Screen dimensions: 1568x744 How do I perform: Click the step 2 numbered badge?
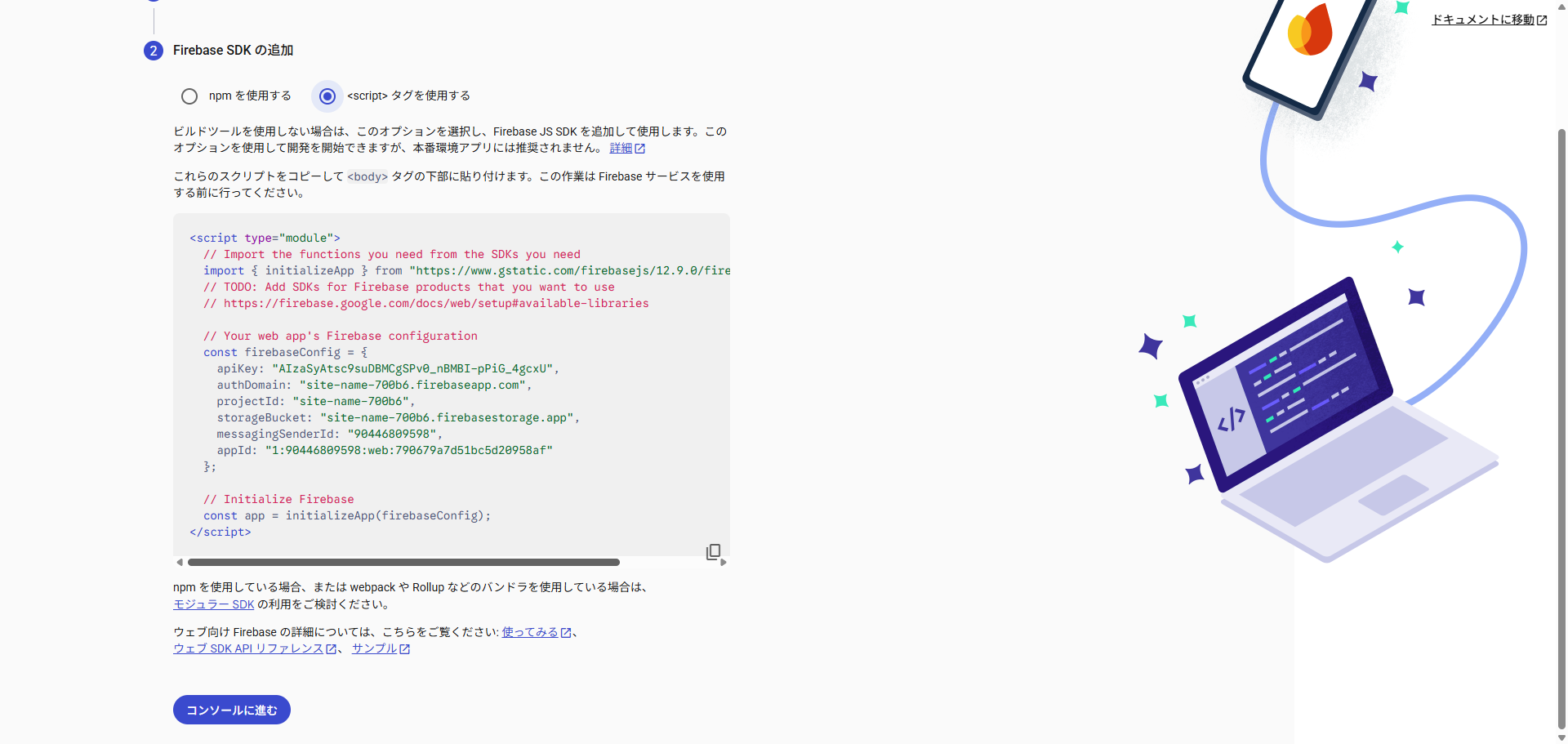click(153, 51)
